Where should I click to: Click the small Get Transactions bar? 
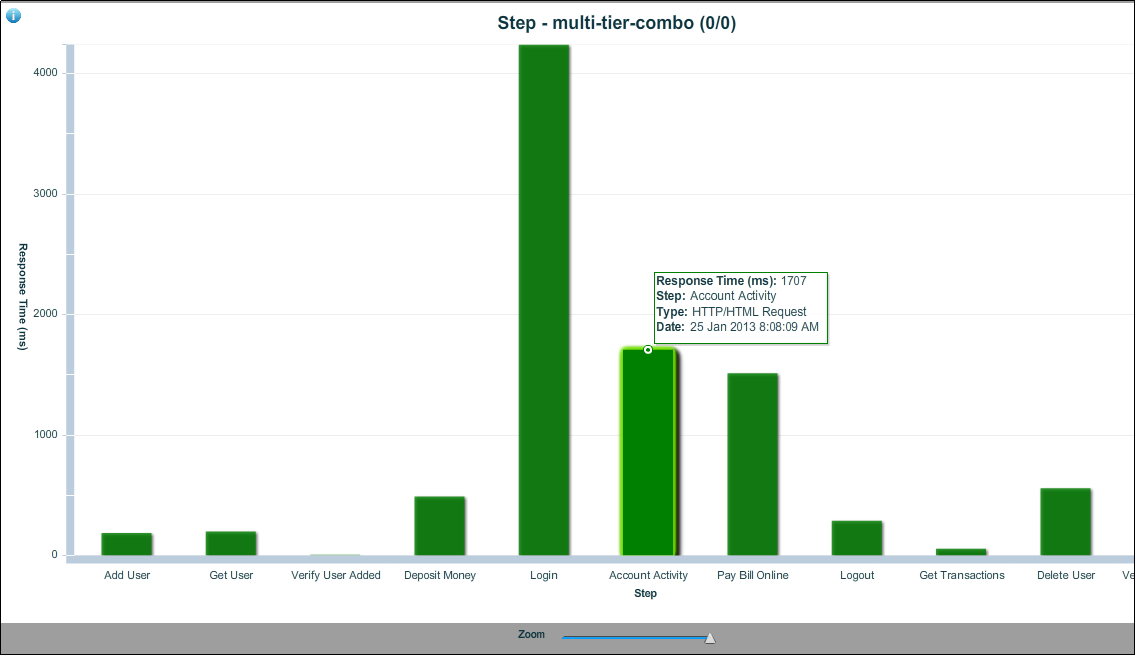[961, 552]
